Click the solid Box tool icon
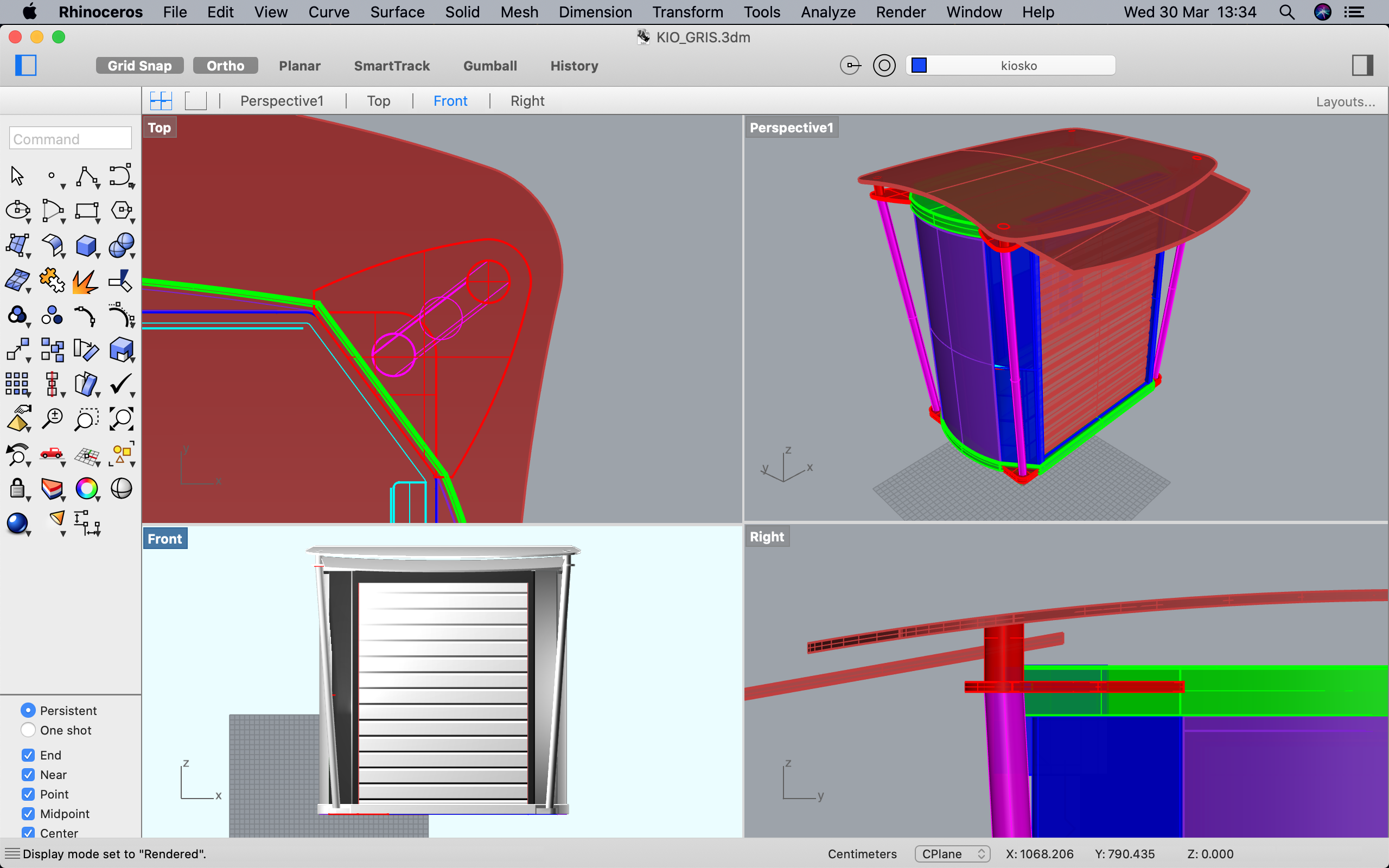The width and height of the screenshot is (1389, 868). tap(86, 246)
